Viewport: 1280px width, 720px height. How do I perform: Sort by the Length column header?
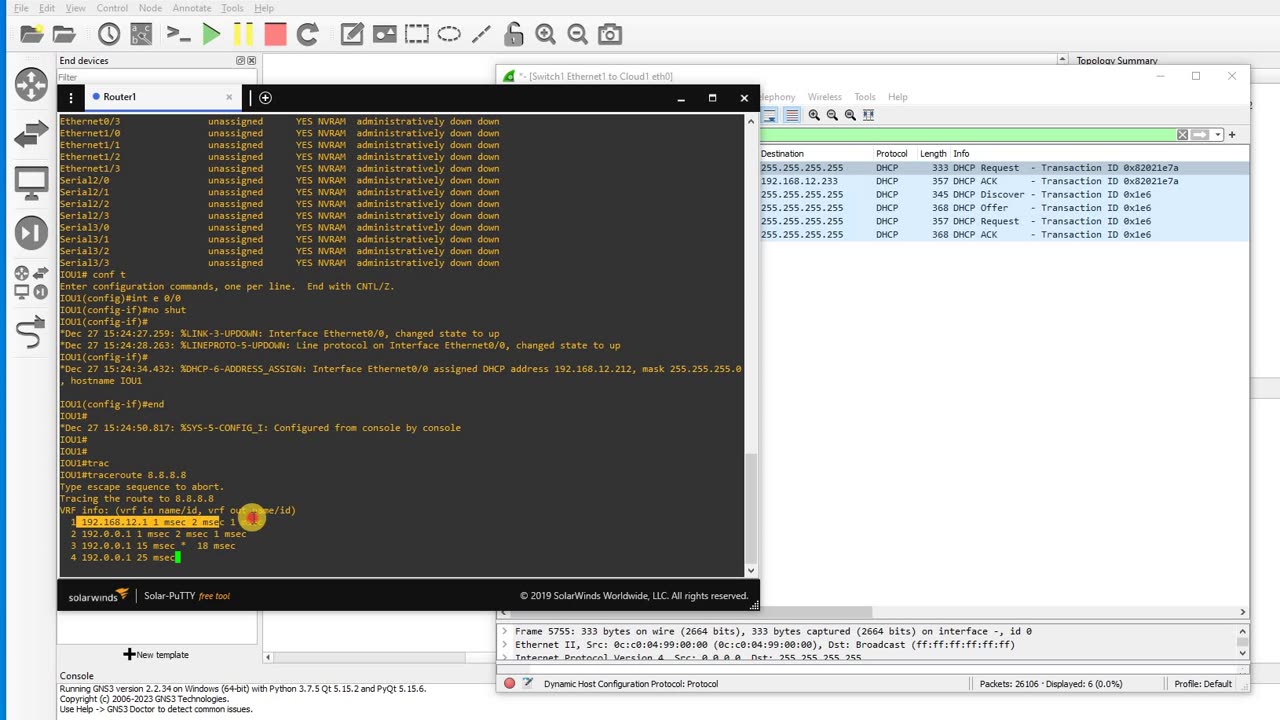[x=933, y=154]
